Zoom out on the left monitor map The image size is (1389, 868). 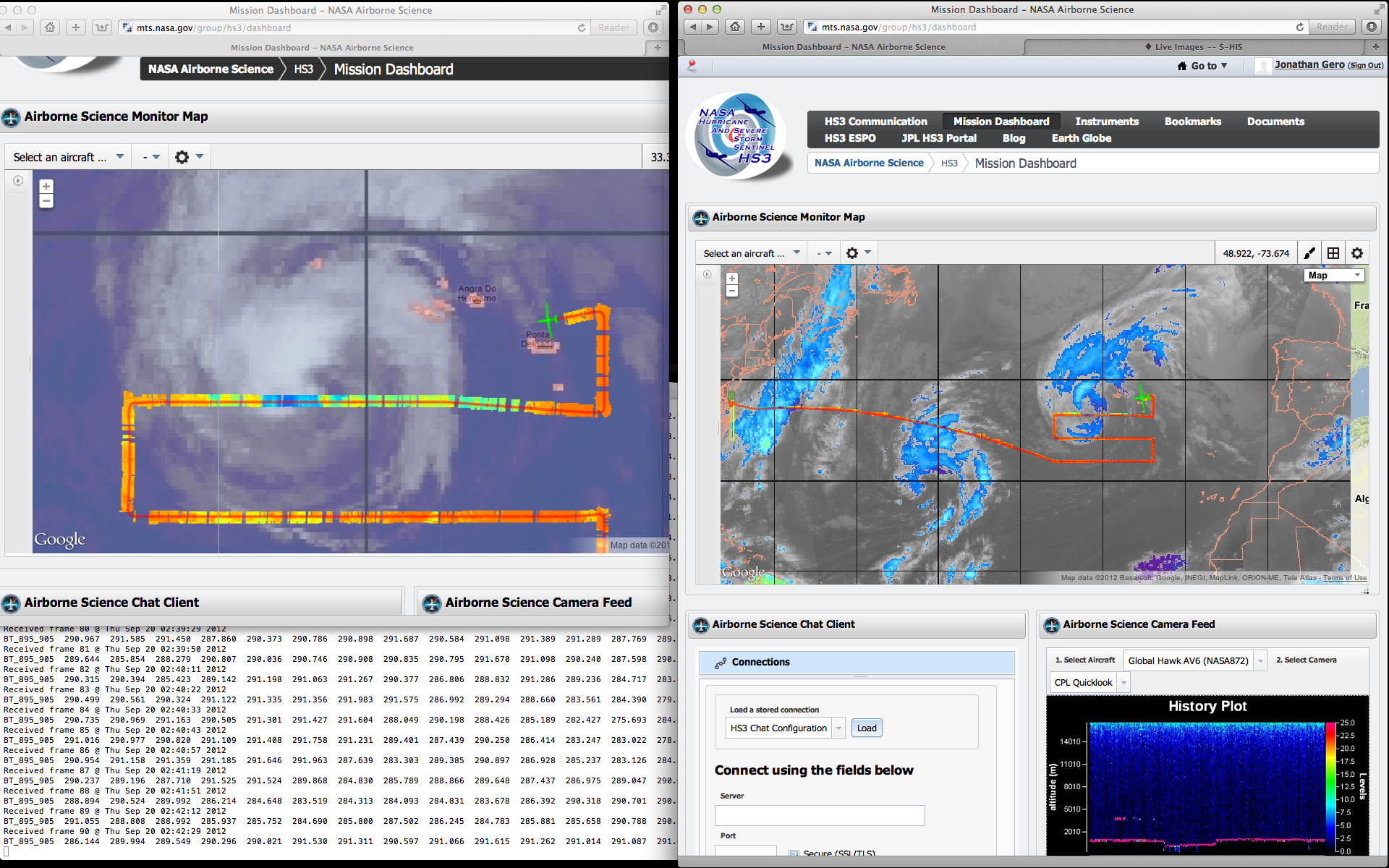coord(46,202)
